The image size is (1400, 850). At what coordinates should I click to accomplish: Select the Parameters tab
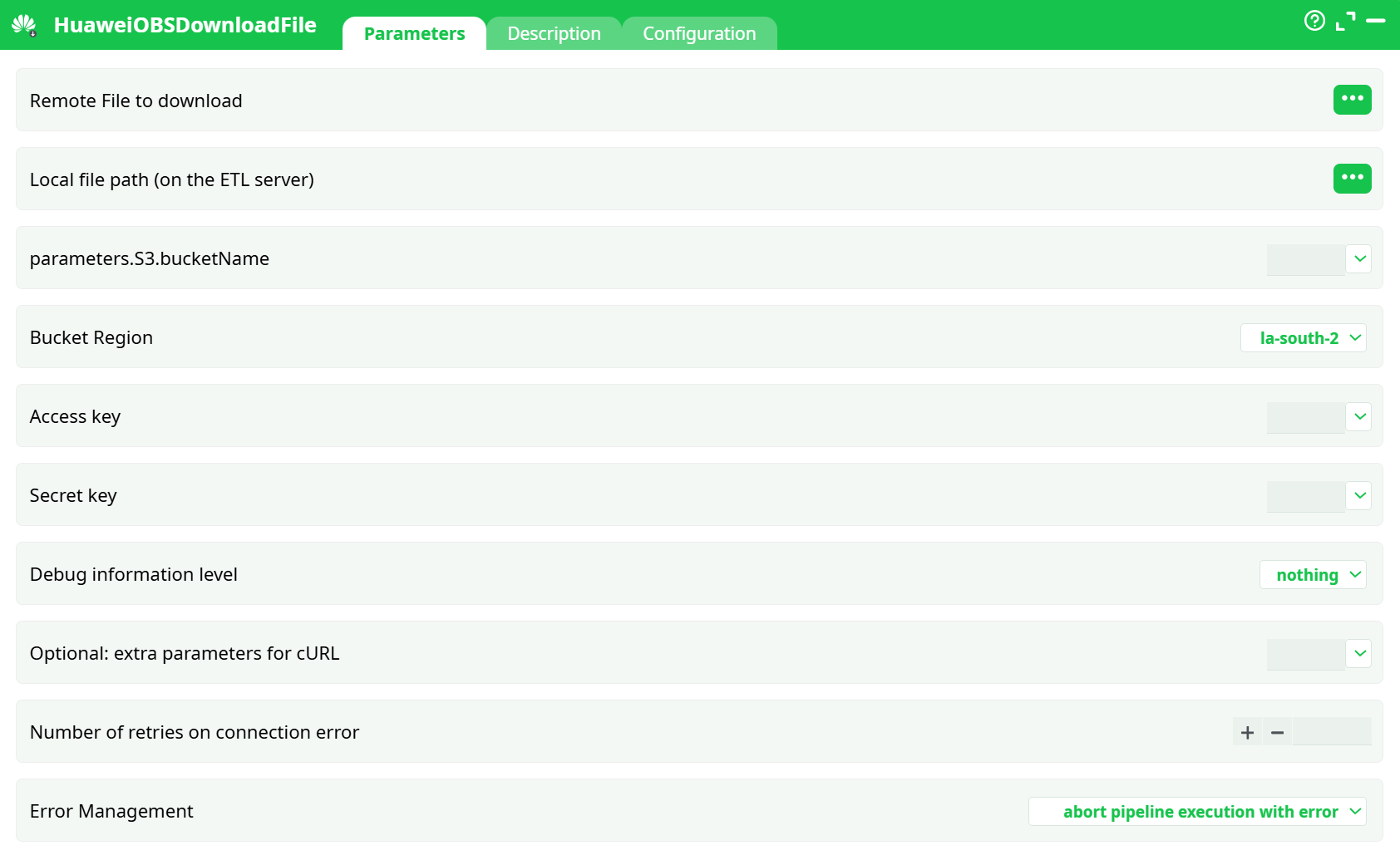(x=413, y=33)
